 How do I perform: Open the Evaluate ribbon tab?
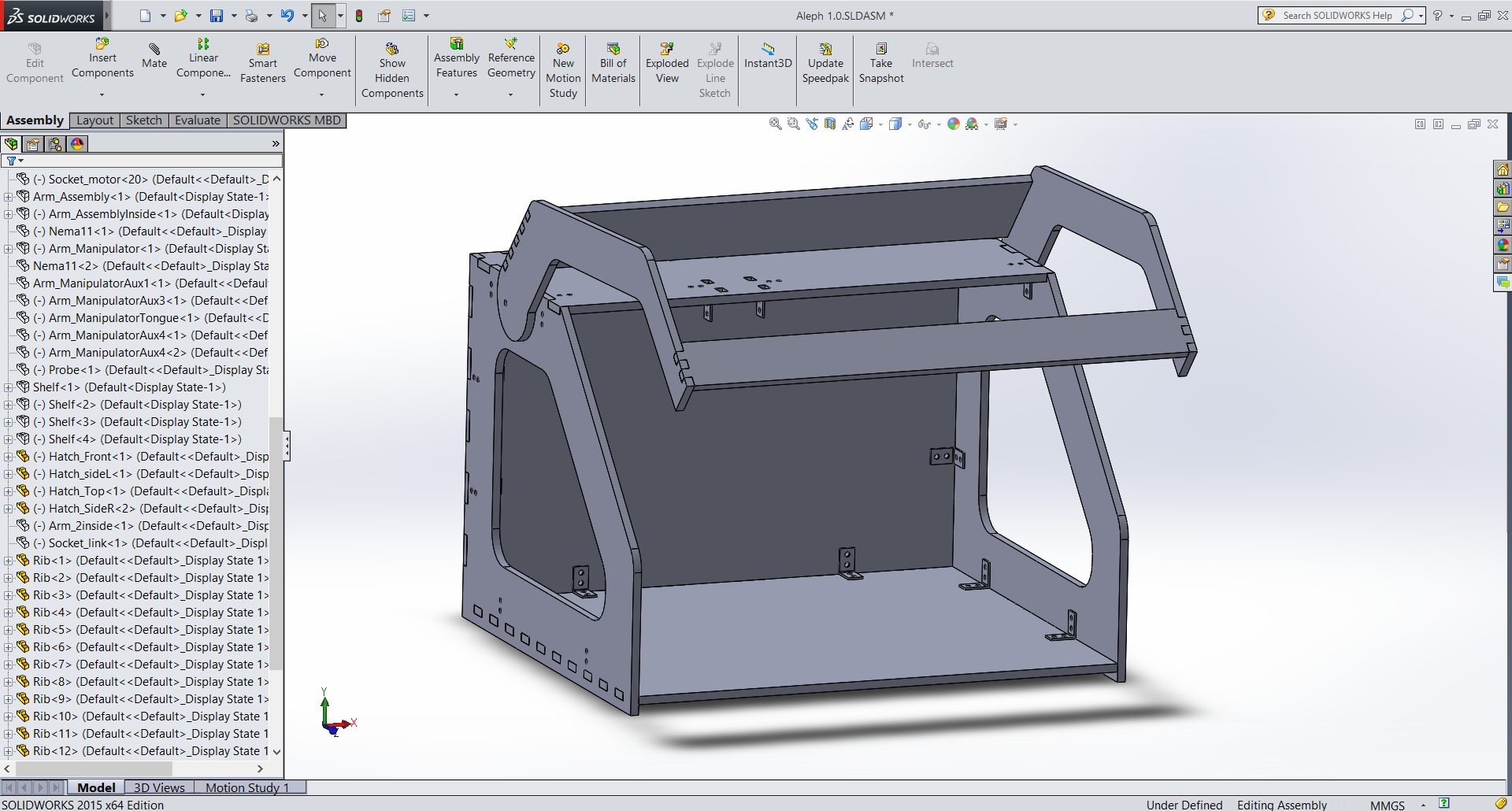198,120
